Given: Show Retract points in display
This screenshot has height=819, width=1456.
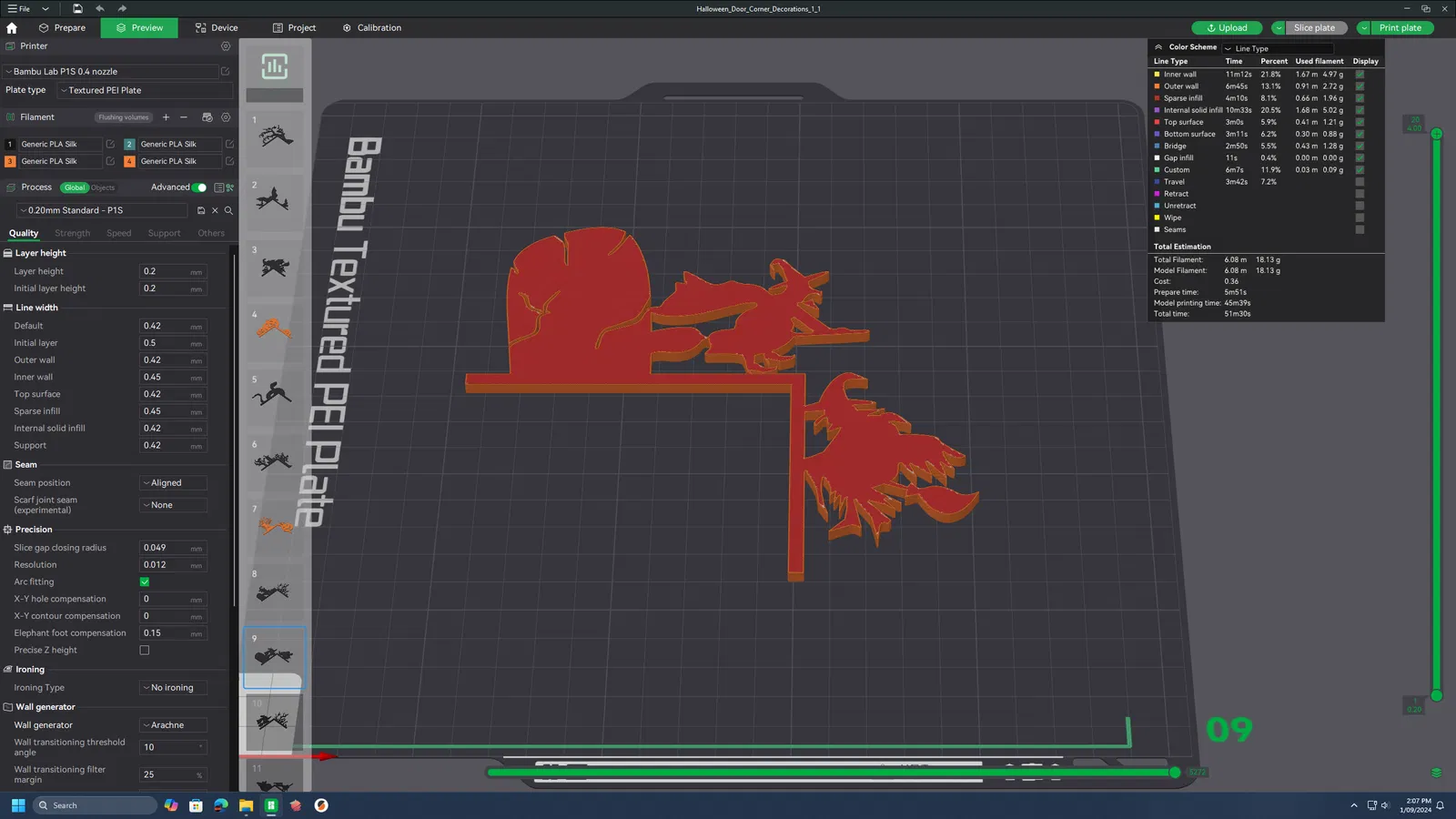Looking at the screenshot, I should point(1360,194).
